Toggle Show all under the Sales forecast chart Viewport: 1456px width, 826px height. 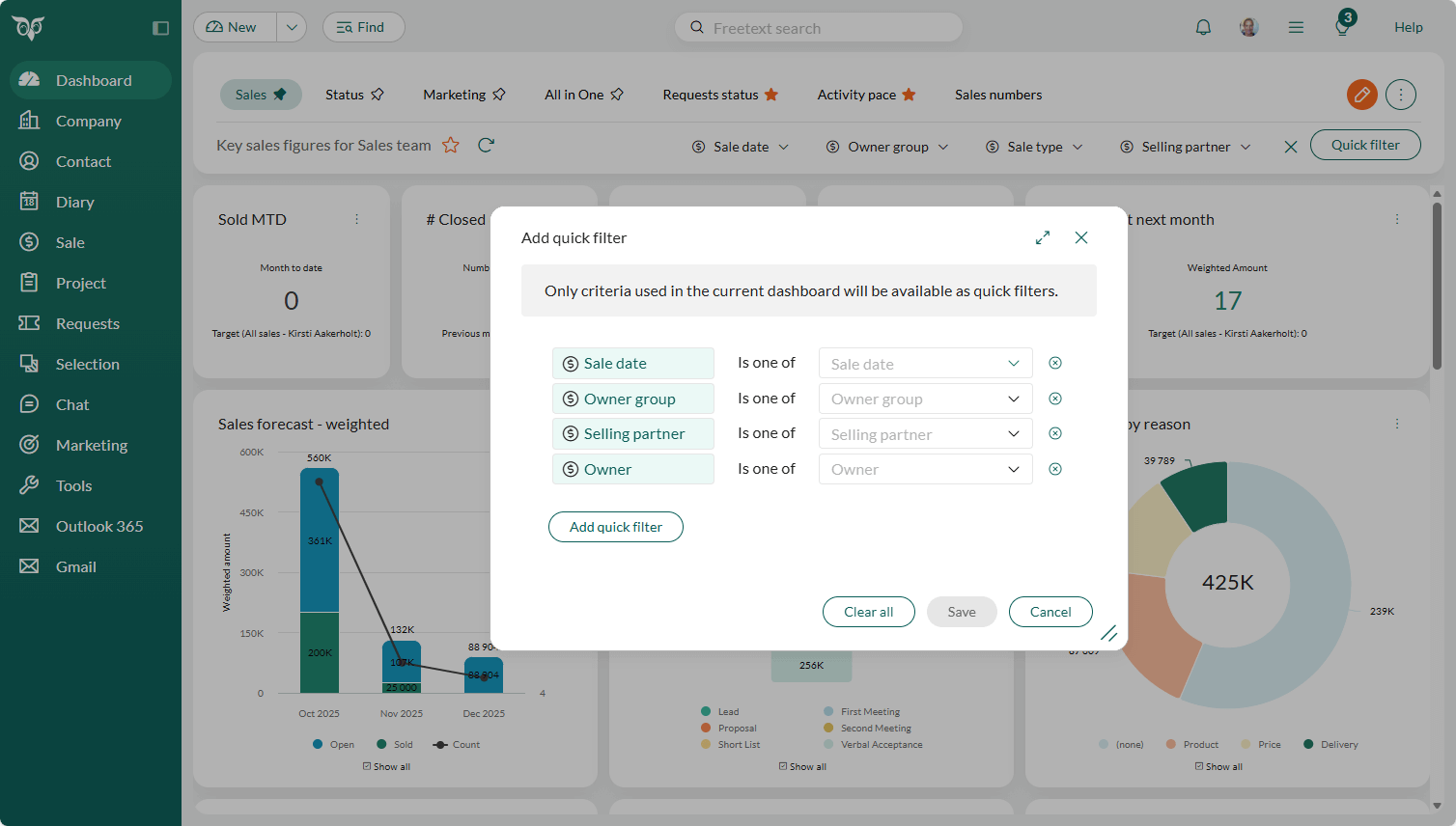pyautogui.click(x=386, y=765)
